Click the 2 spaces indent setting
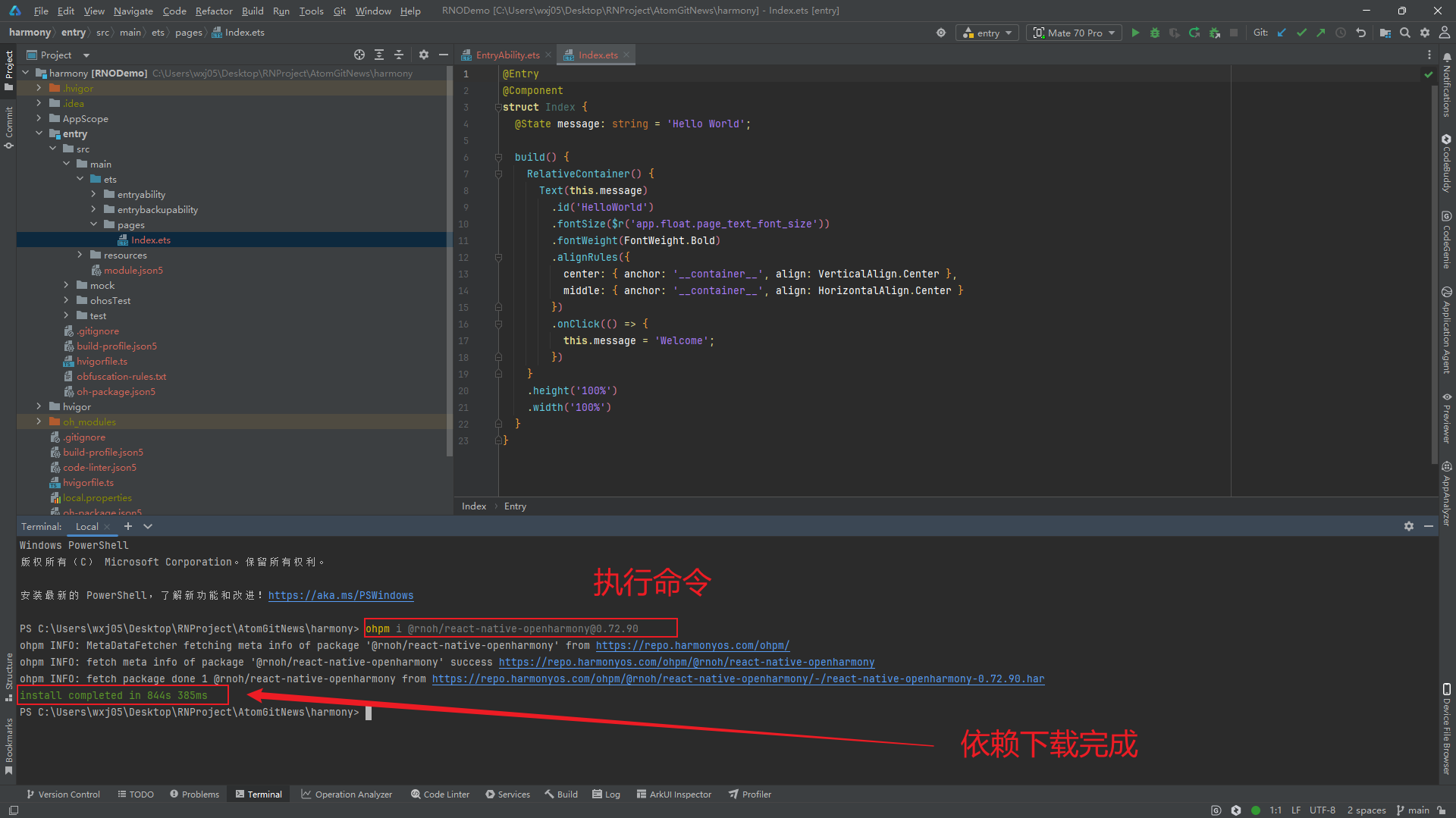This screenshot has width=1456, height=818. 1366,810
